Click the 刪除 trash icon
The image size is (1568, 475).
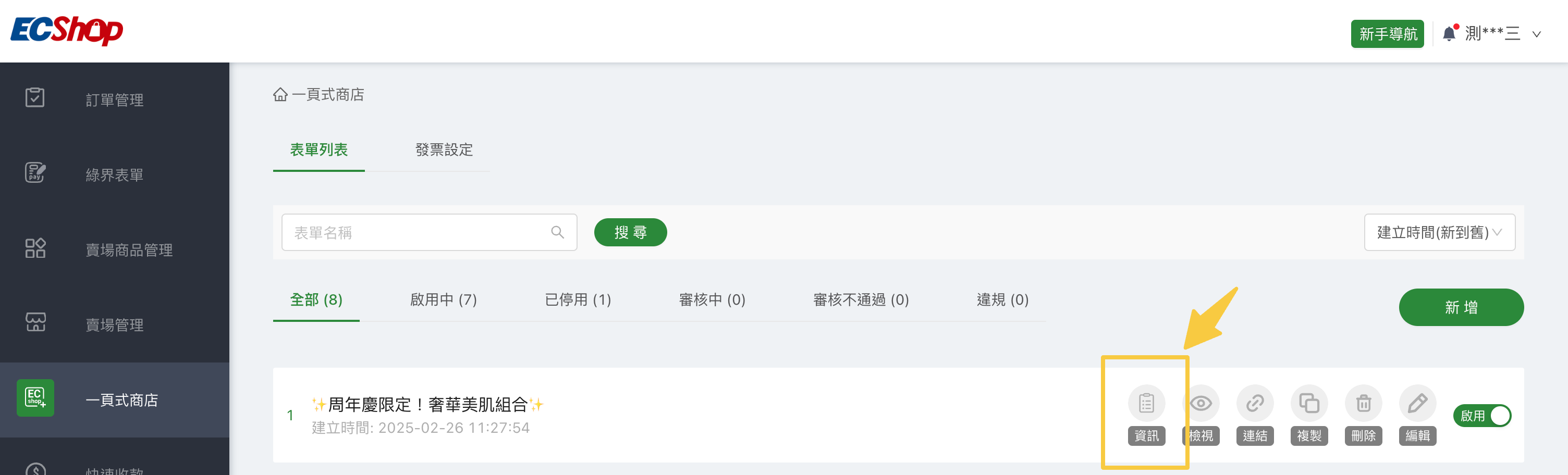click(1363, 403)
